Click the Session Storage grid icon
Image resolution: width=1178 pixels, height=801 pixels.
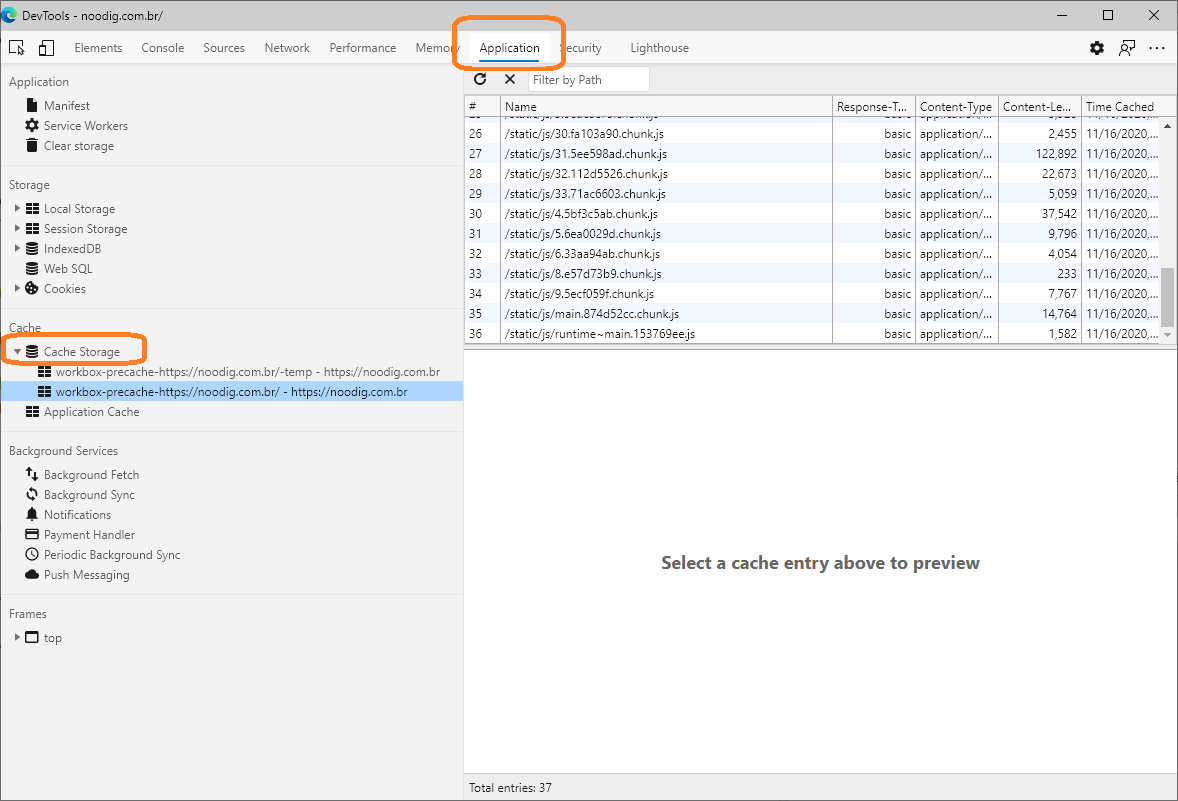click(x=32, y=228)
